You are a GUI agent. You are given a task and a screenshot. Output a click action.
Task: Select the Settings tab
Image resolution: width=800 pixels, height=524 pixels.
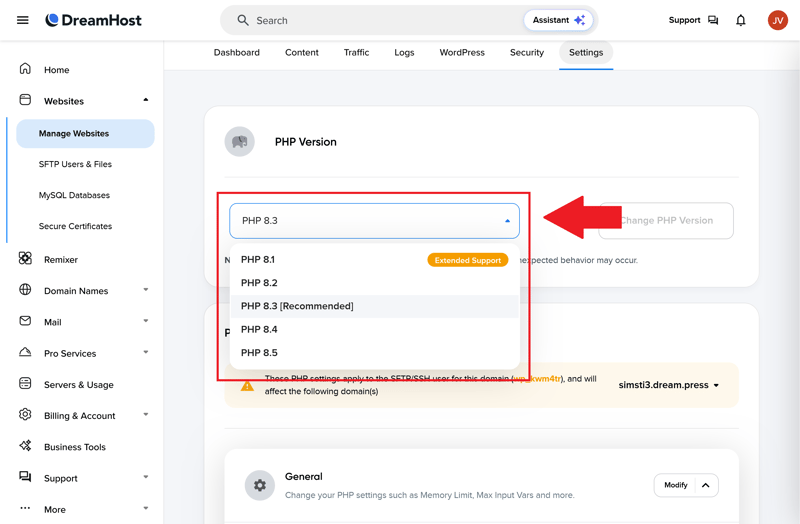(x=586, y=53)
